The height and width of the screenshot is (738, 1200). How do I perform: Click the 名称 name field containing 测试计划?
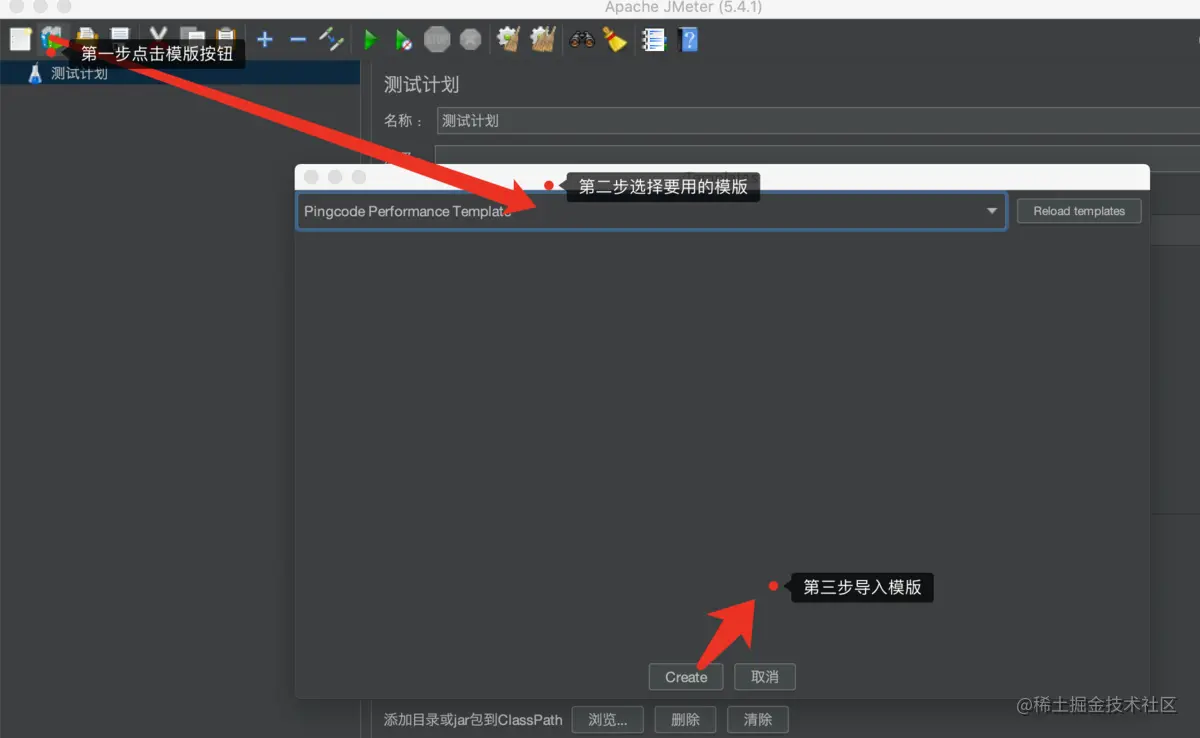816,120
